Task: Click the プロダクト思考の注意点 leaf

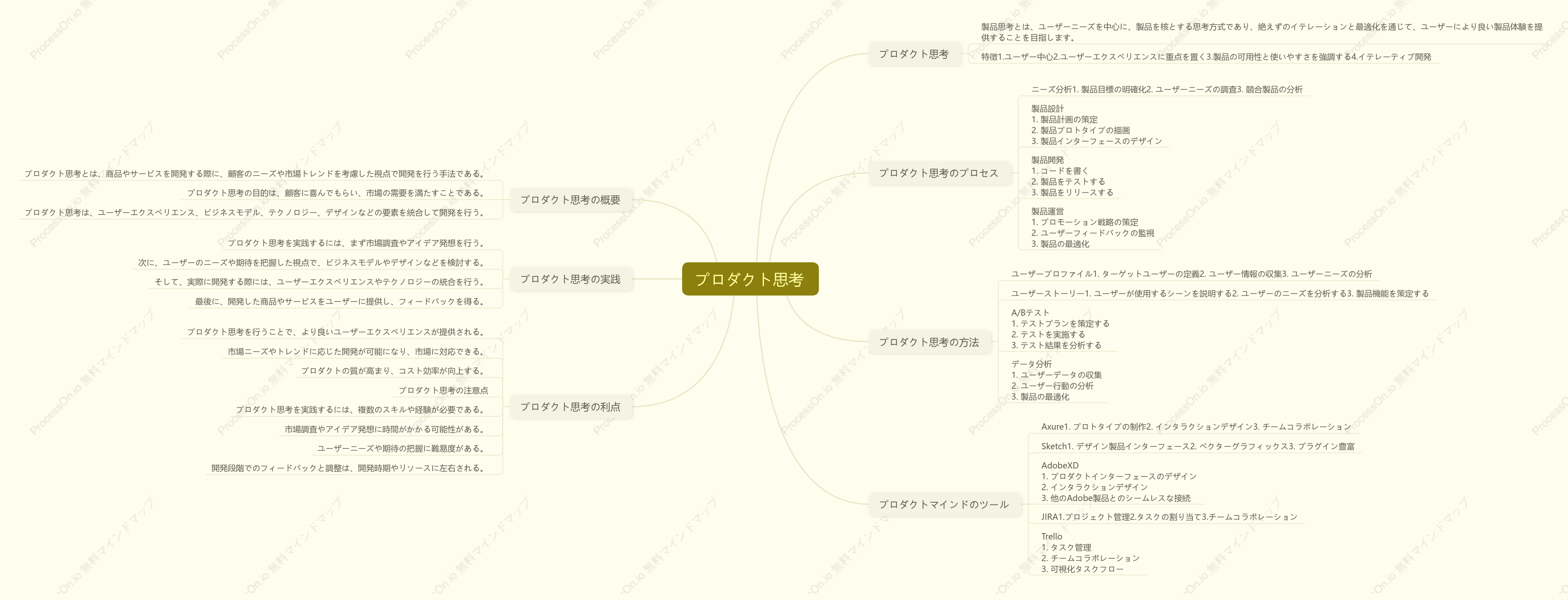Action: tap(443, 390)
